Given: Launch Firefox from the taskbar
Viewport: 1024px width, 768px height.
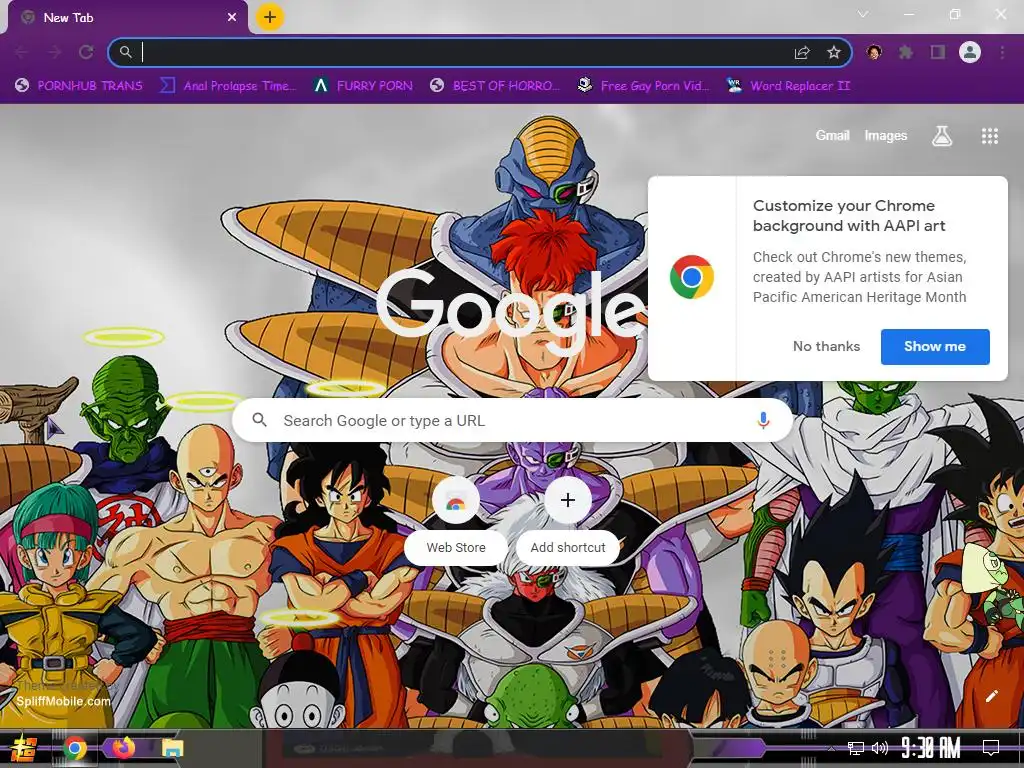Looking at the screenshot, I should pyautogui.click(x=124, y=748).
